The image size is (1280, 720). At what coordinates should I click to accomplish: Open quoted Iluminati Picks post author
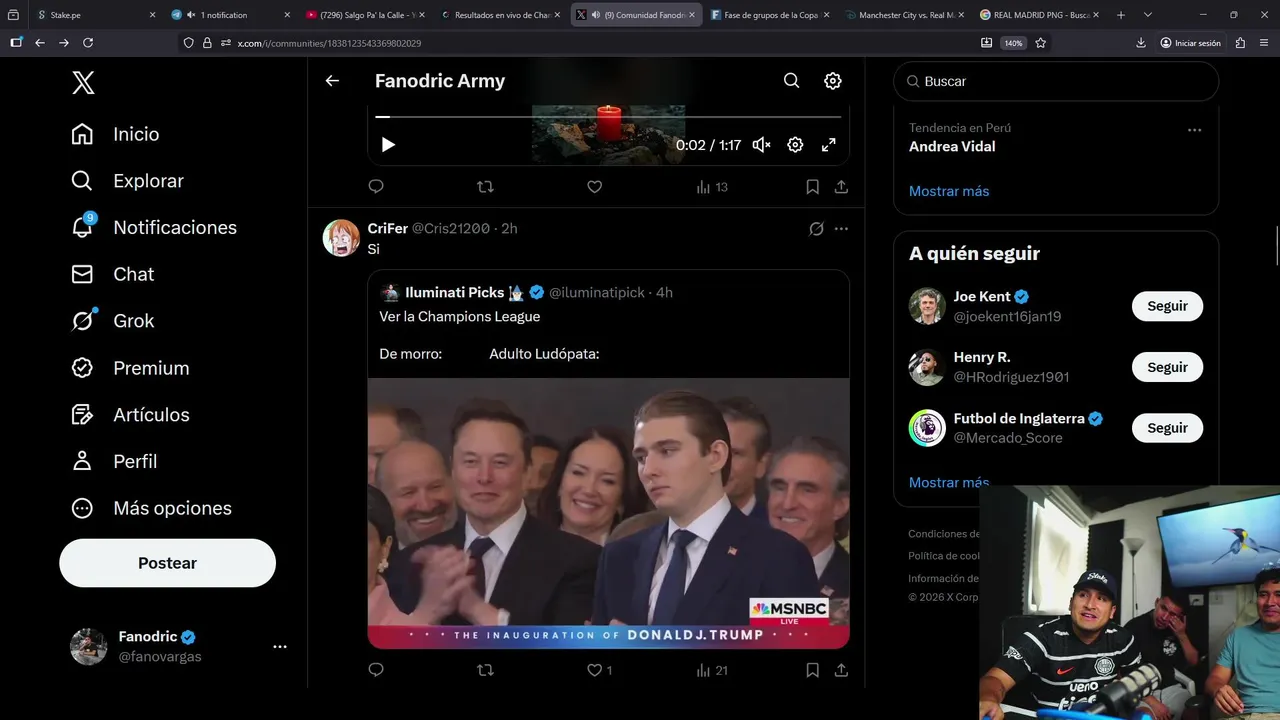pyautogui.click(x=454, y=292)
